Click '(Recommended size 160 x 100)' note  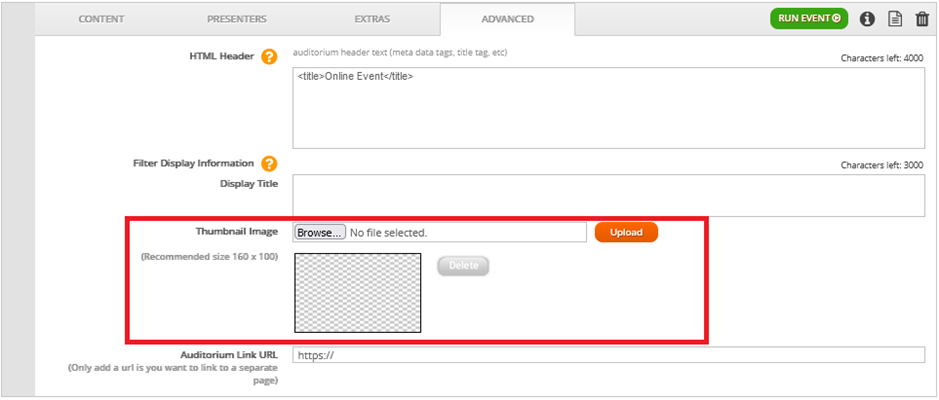209,257
